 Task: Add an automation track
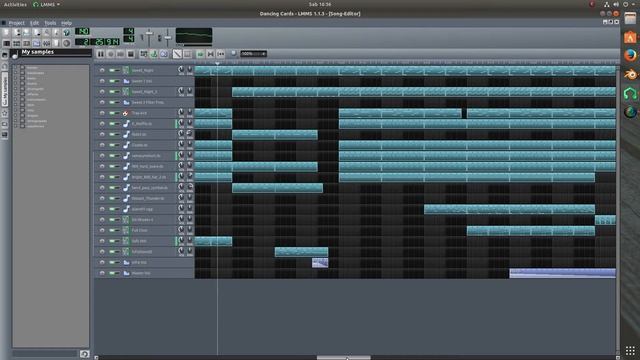[164, 54]
